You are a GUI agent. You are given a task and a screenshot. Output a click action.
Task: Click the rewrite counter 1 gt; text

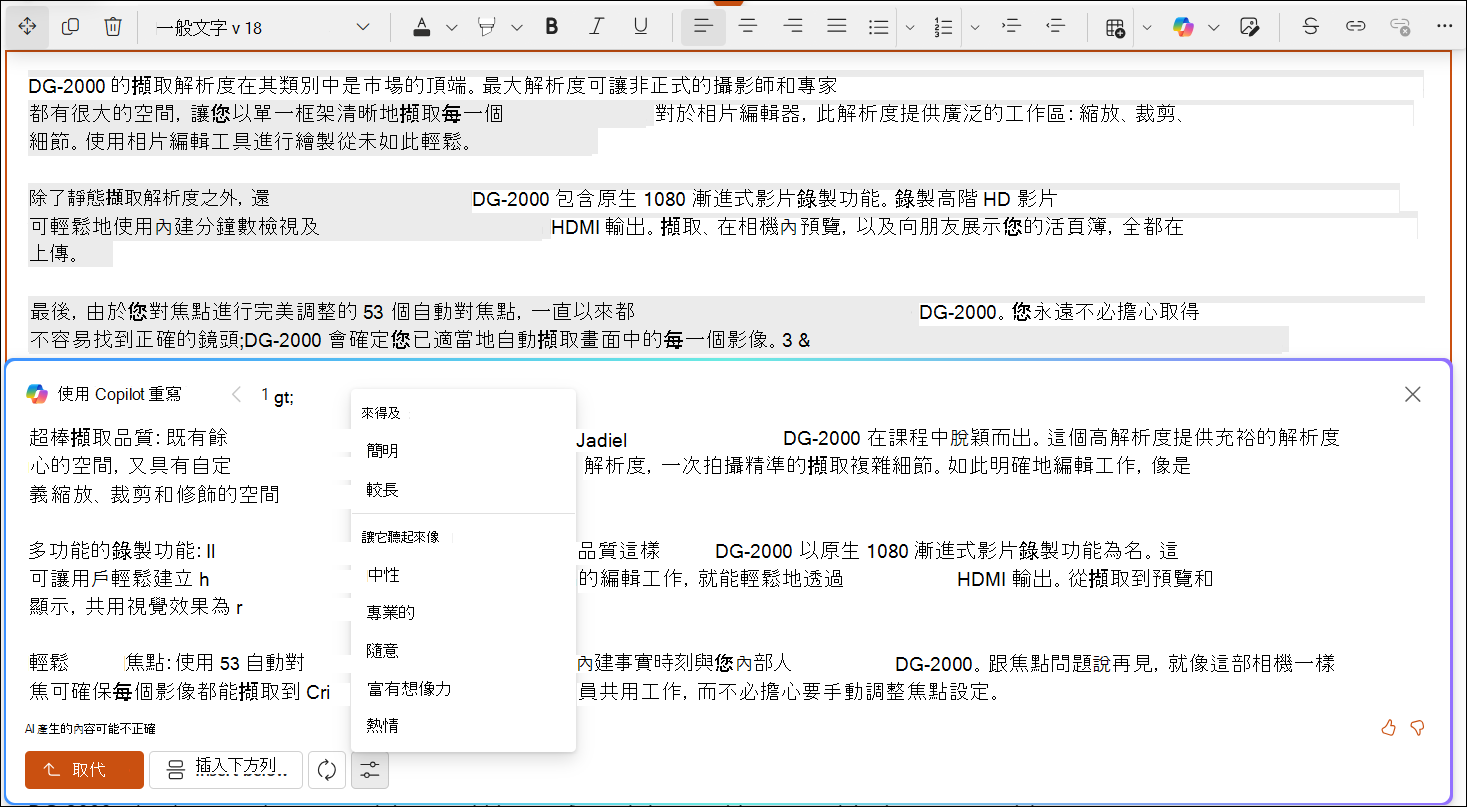point(278,396)
